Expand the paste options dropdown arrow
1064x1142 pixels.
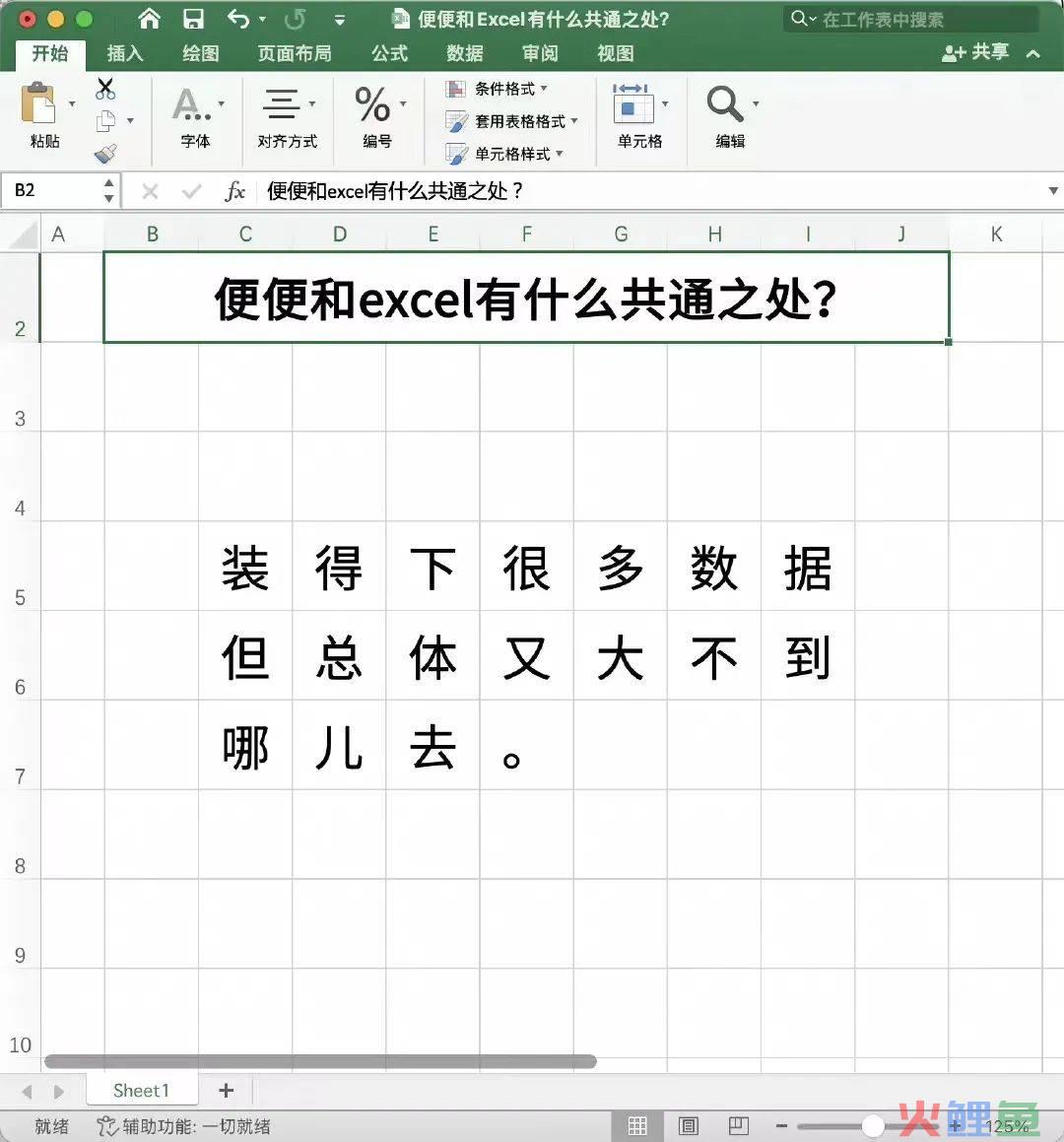point(72,104)
